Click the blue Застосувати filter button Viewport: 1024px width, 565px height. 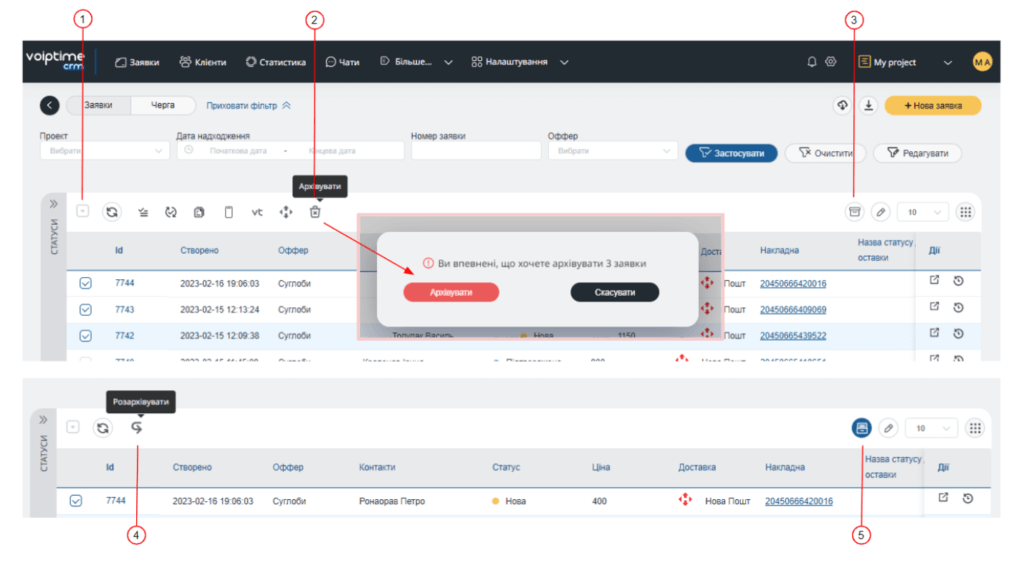click(731, 153)
